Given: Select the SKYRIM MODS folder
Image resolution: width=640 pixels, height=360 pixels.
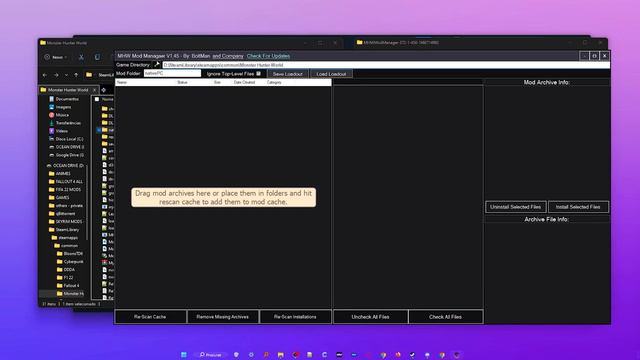Looking at the screenshot, I should [65, 222].
